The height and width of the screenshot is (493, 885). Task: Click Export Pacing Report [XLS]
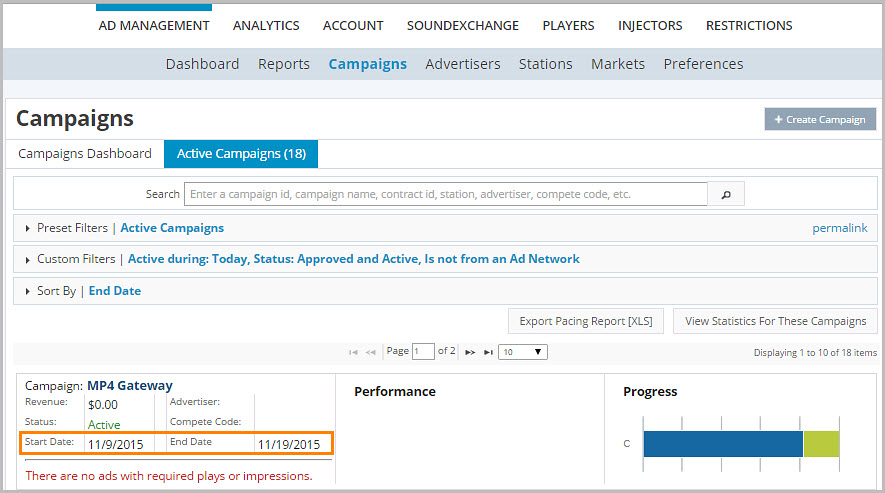[586, 321]
